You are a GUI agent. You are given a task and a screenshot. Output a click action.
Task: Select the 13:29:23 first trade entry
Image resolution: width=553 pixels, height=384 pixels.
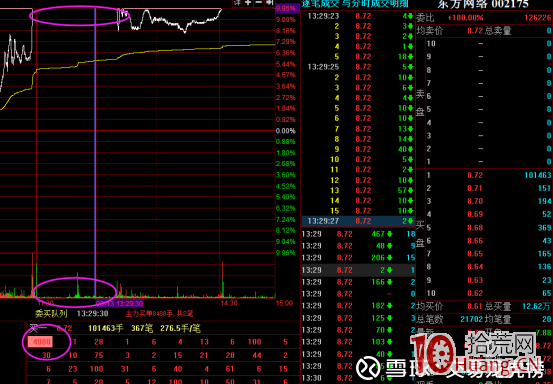[358, 16]
